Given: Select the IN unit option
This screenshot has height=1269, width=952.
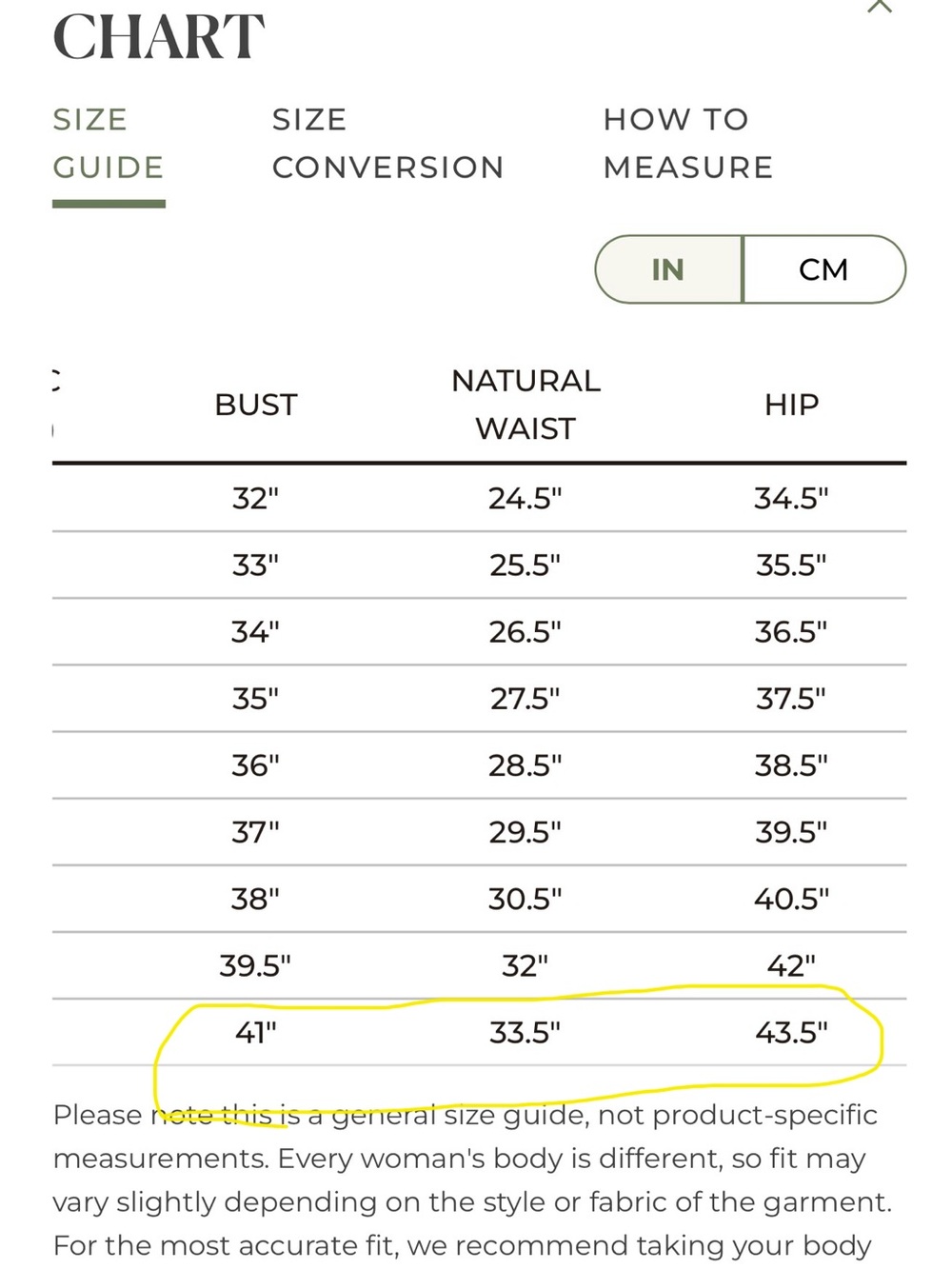Looking at the screenshot, I should pyautogui.click(x=668, y=269).
